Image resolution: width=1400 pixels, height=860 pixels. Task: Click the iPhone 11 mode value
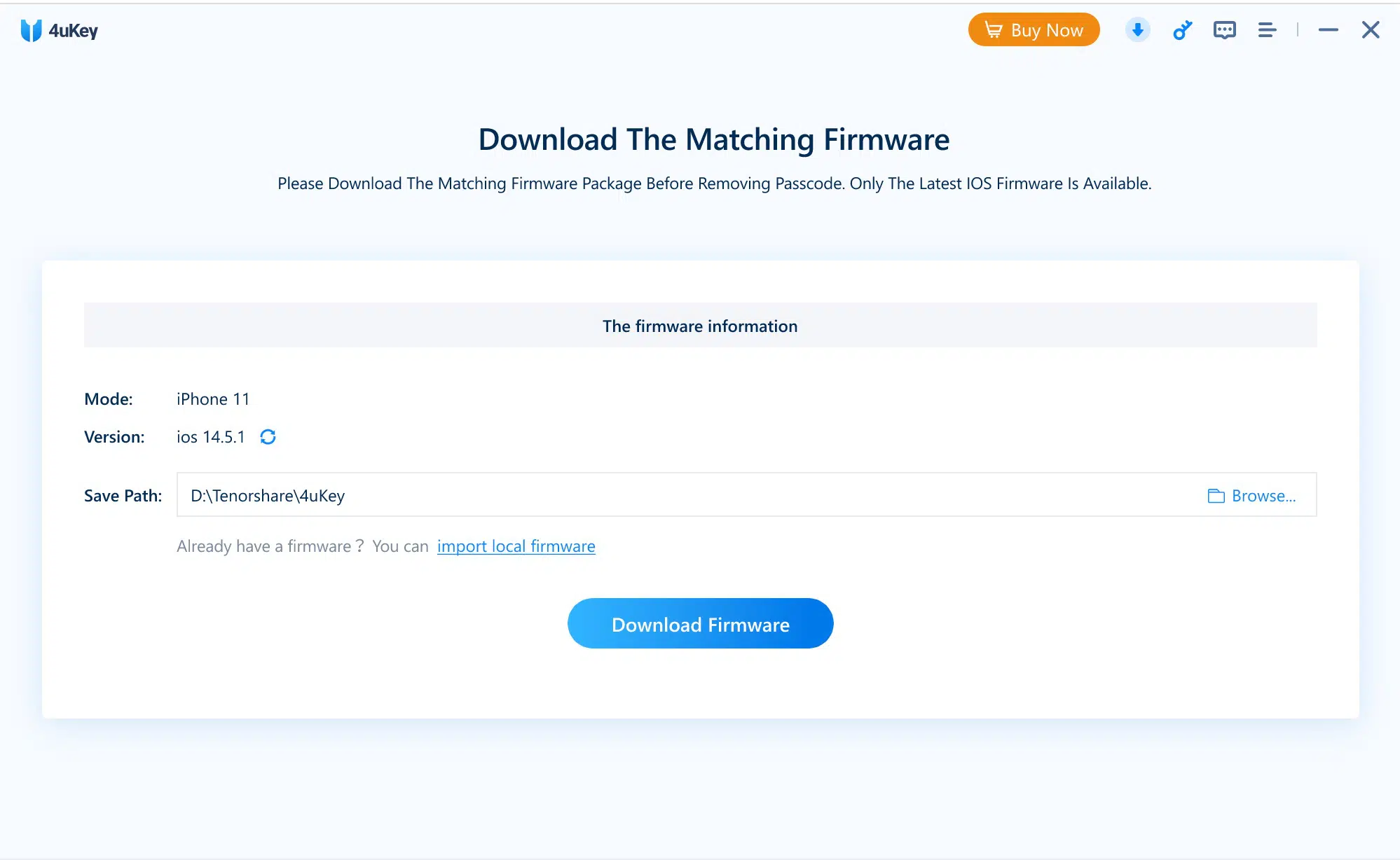(x=213, y=399)
